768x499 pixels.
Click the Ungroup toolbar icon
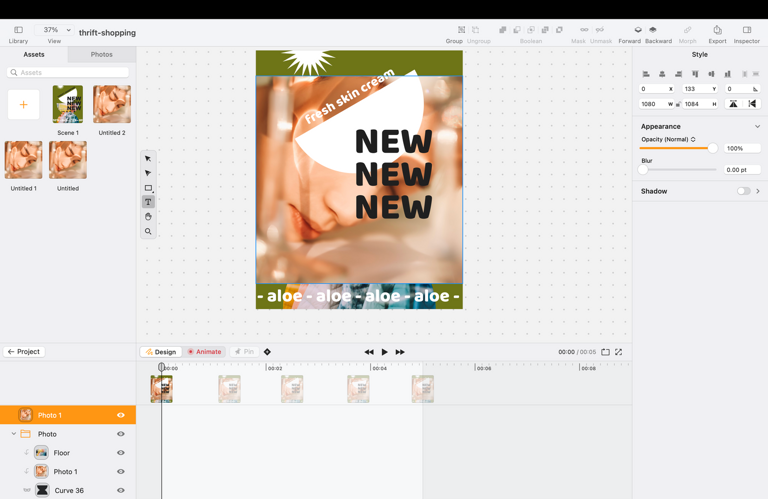[475, 30]
